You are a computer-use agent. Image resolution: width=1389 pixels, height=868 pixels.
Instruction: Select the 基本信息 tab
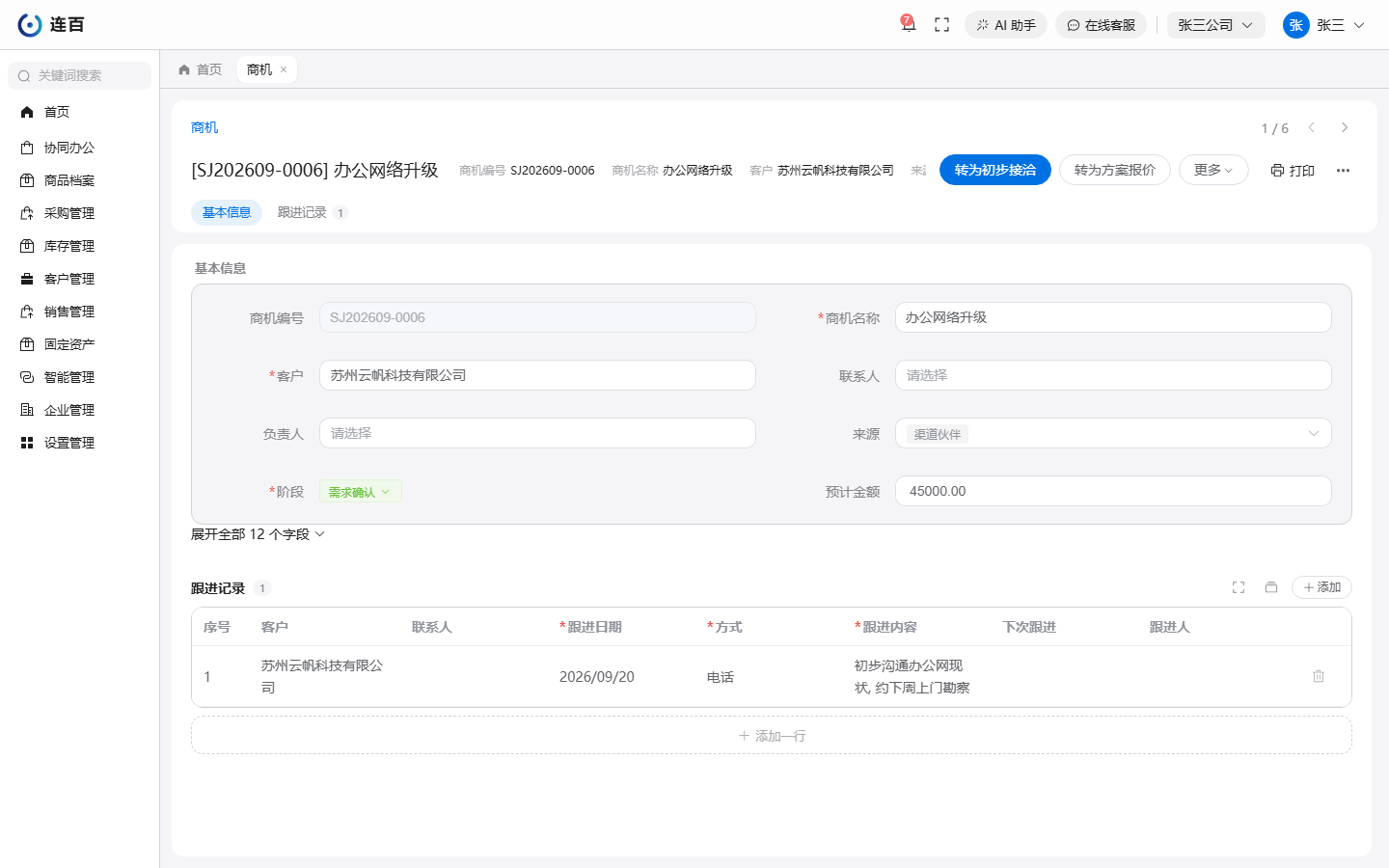[x=227, y=212]
